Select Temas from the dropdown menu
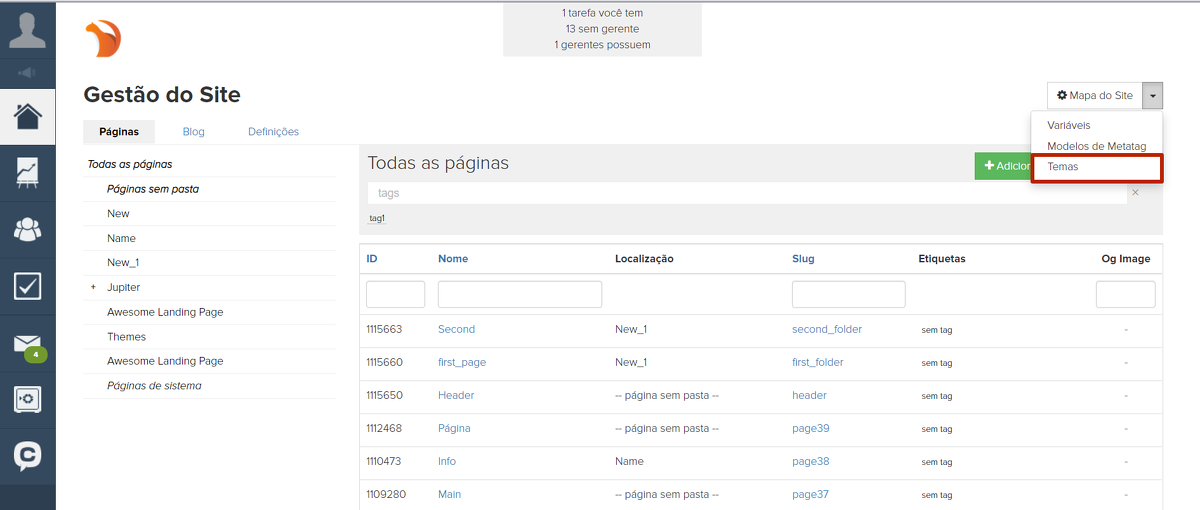The height and width of the screenshot is (510, 1200). point(1063,167)
